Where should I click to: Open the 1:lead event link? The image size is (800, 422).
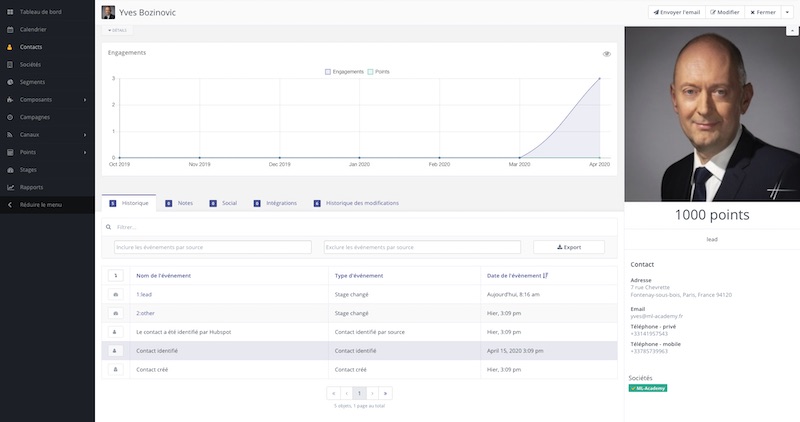point(144,294)
